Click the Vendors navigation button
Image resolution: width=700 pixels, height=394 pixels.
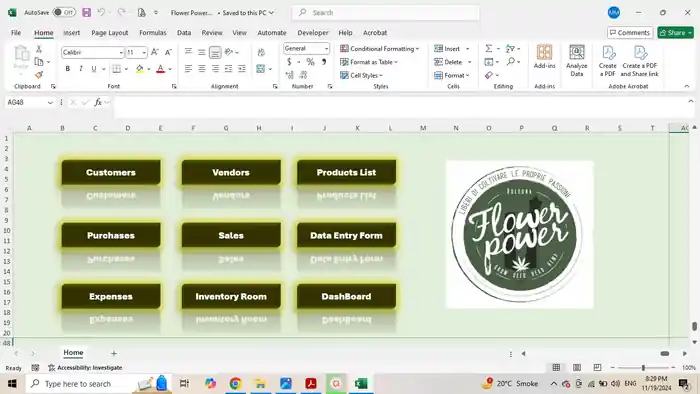tap(231, 172)
